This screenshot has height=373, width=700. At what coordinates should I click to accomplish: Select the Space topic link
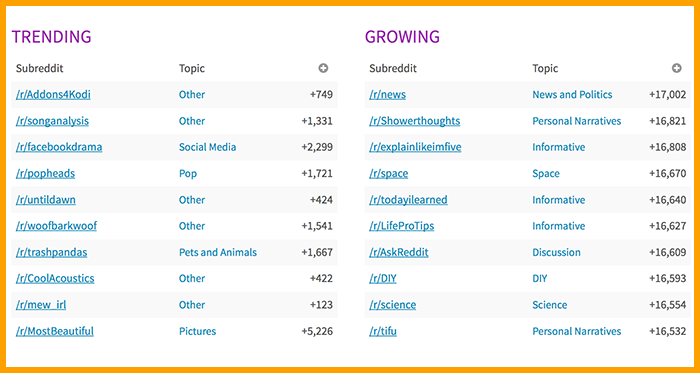point(544,174)
